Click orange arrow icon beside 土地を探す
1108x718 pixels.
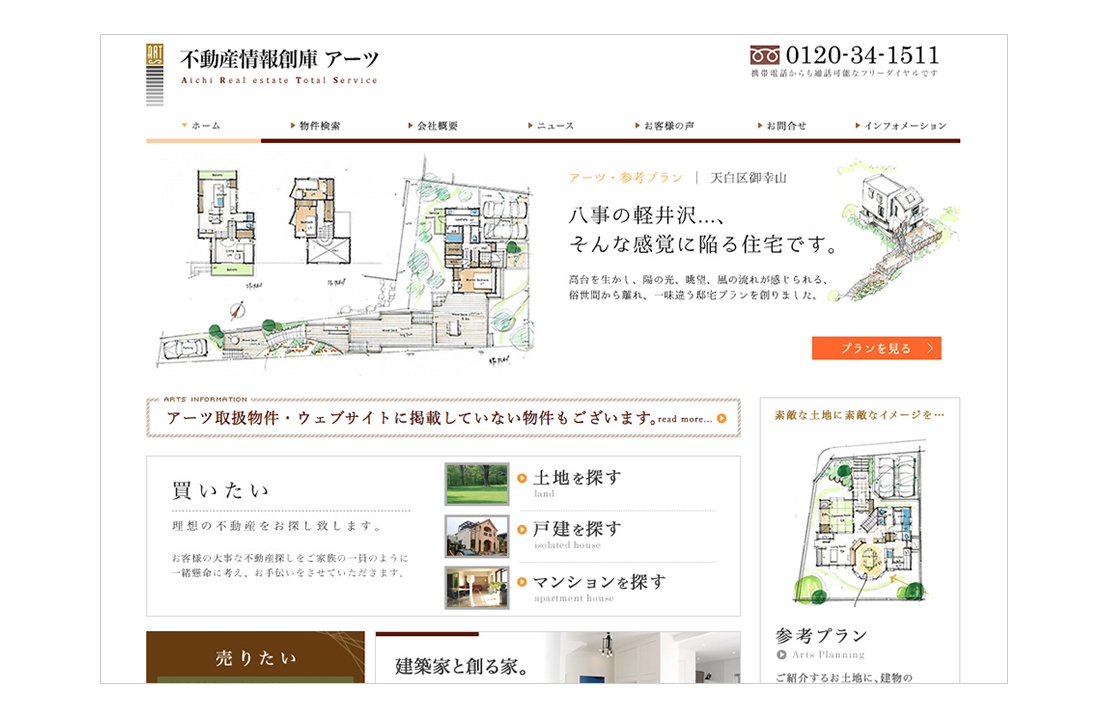coord(523,478)
